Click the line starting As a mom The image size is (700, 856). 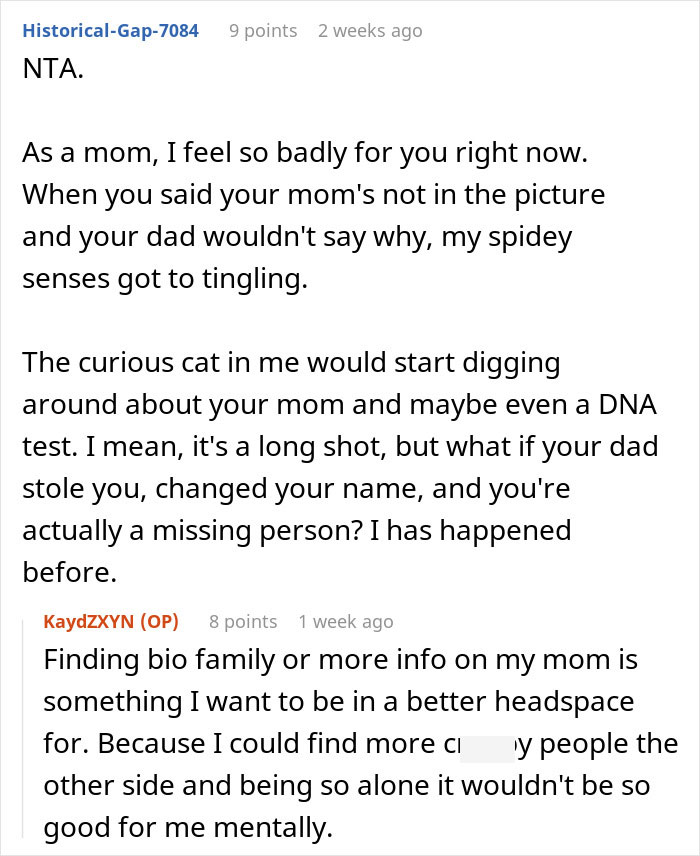305,153
